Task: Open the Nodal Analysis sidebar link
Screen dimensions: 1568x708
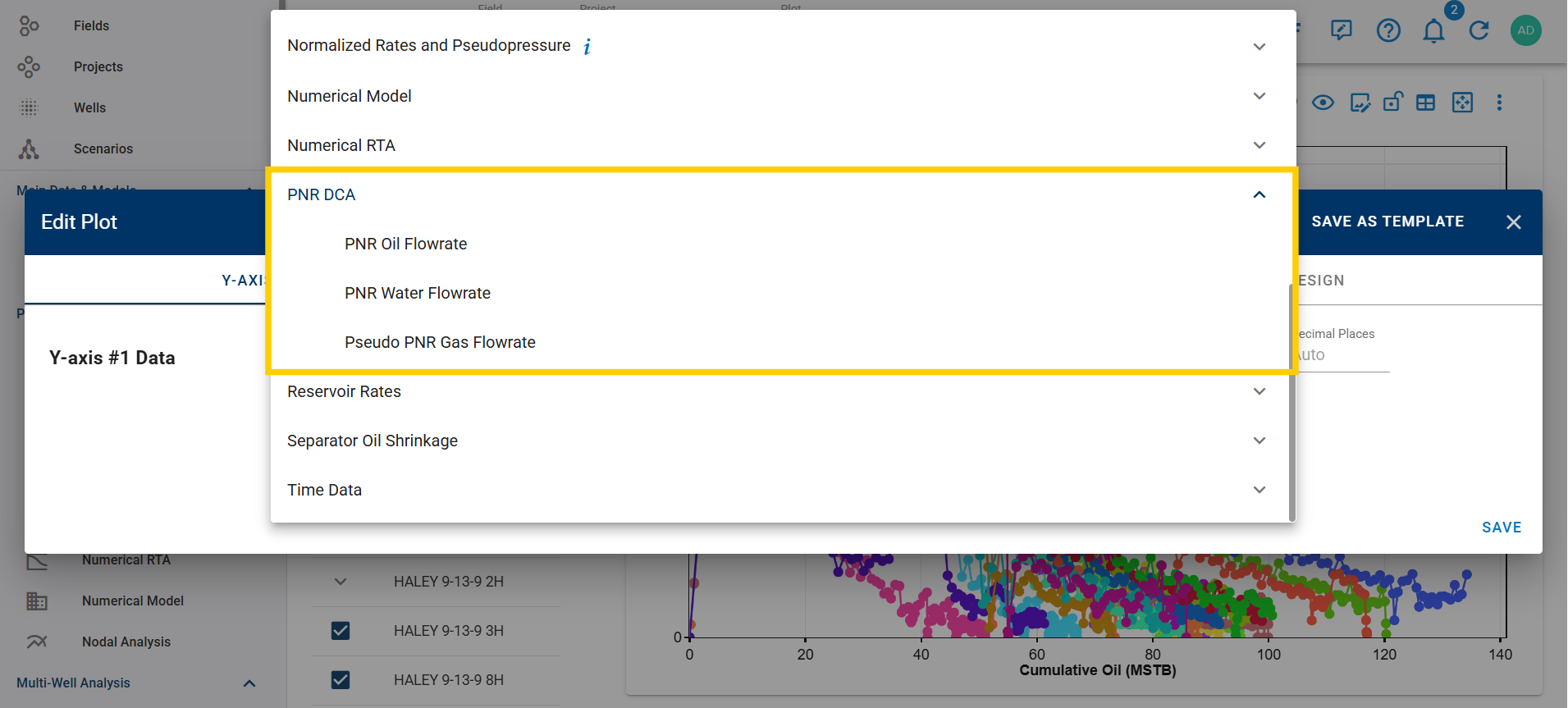Action: 126,642
